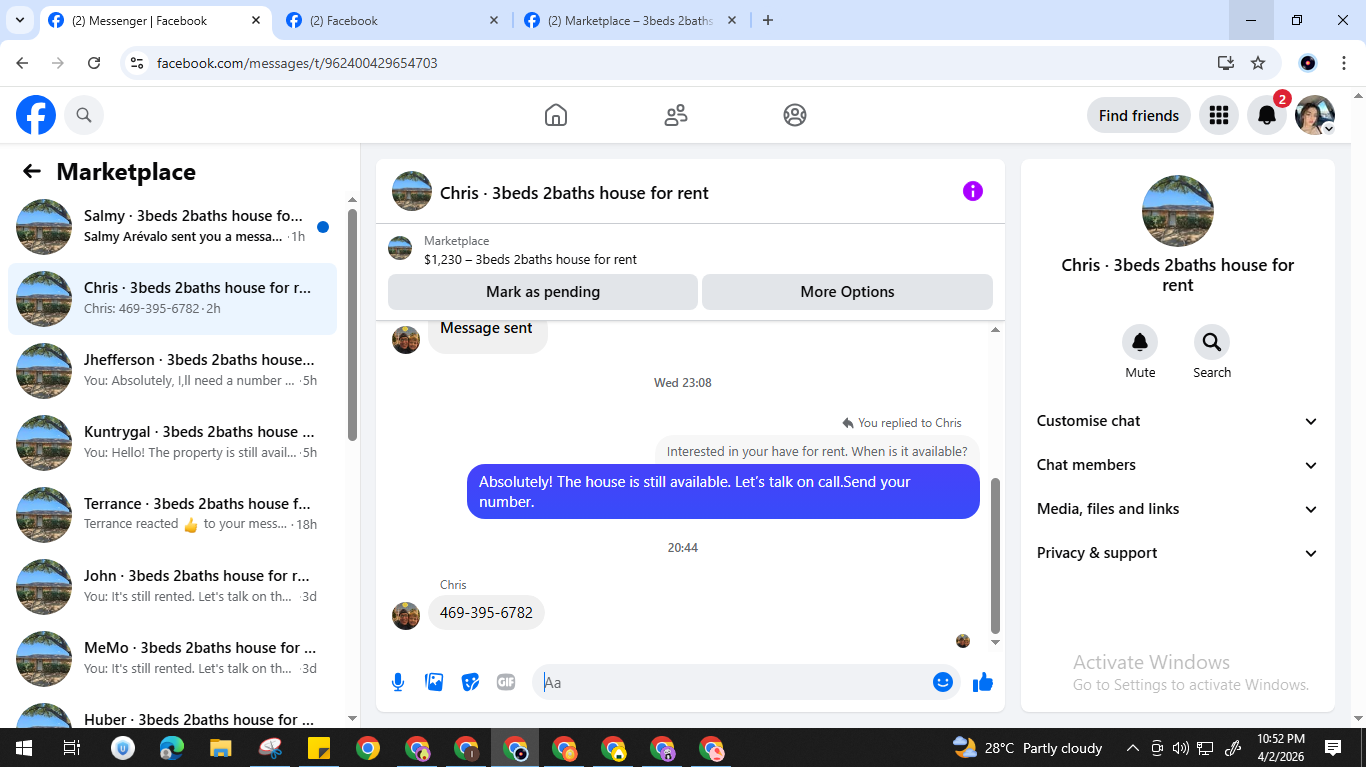The width and height of the screenshot is (1366, 767).
Task: Open the account profile picture menu
Action: 1315,115
